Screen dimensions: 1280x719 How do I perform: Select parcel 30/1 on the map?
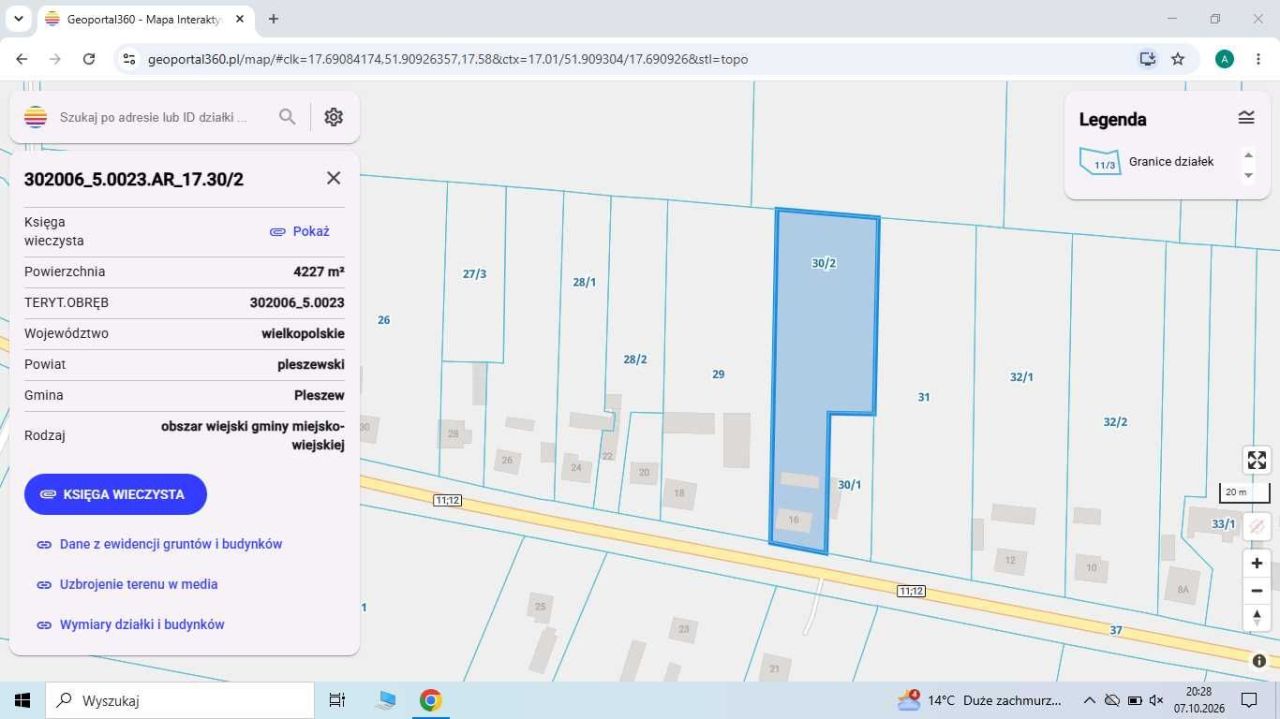(850, 485)
